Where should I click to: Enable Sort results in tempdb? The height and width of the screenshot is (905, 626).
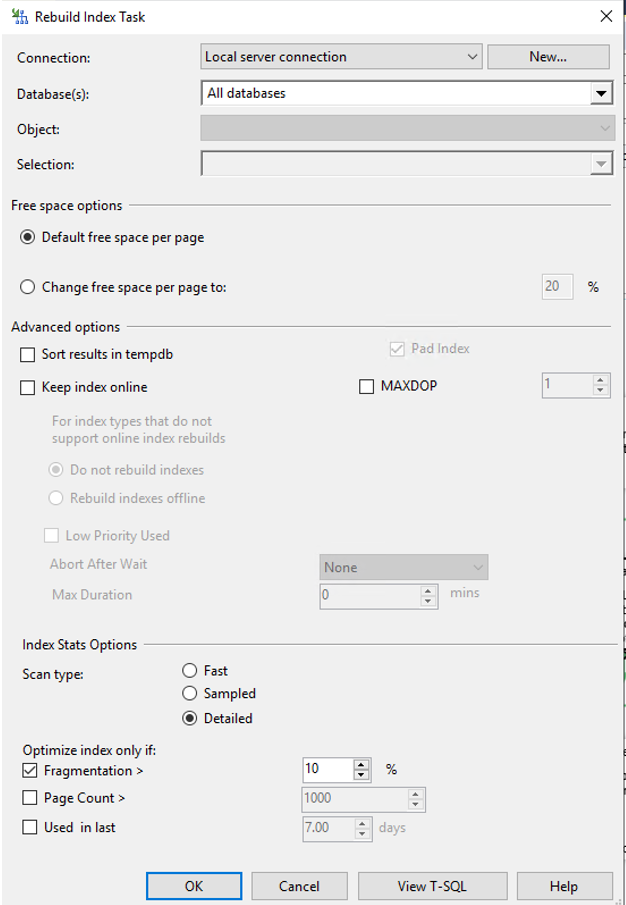tap(28, 355)
